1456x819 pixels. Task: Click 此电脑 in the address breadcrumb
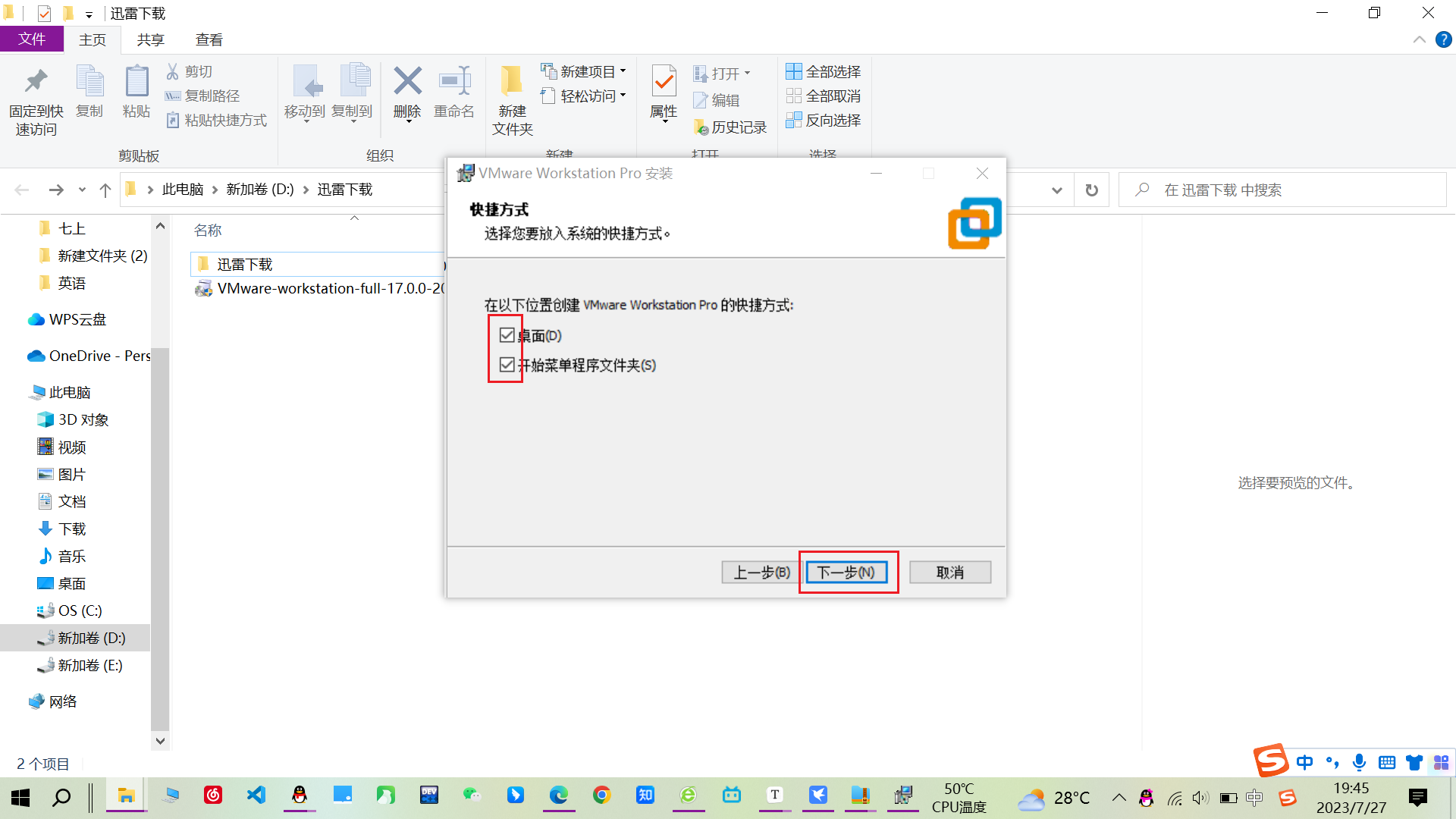(x=183, y=190)
